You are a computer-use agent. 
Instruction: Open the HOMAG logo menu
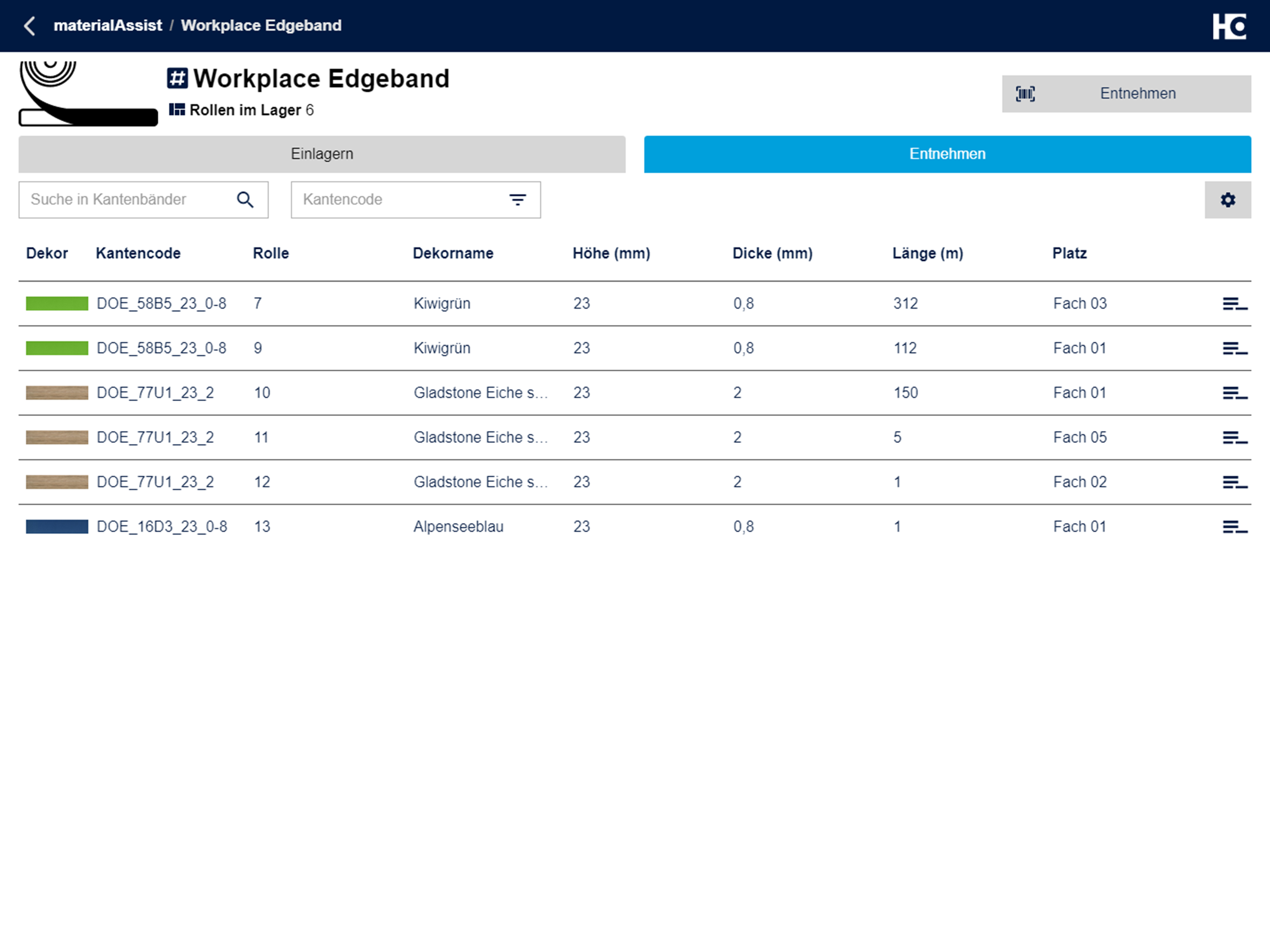coord(1229,26)
